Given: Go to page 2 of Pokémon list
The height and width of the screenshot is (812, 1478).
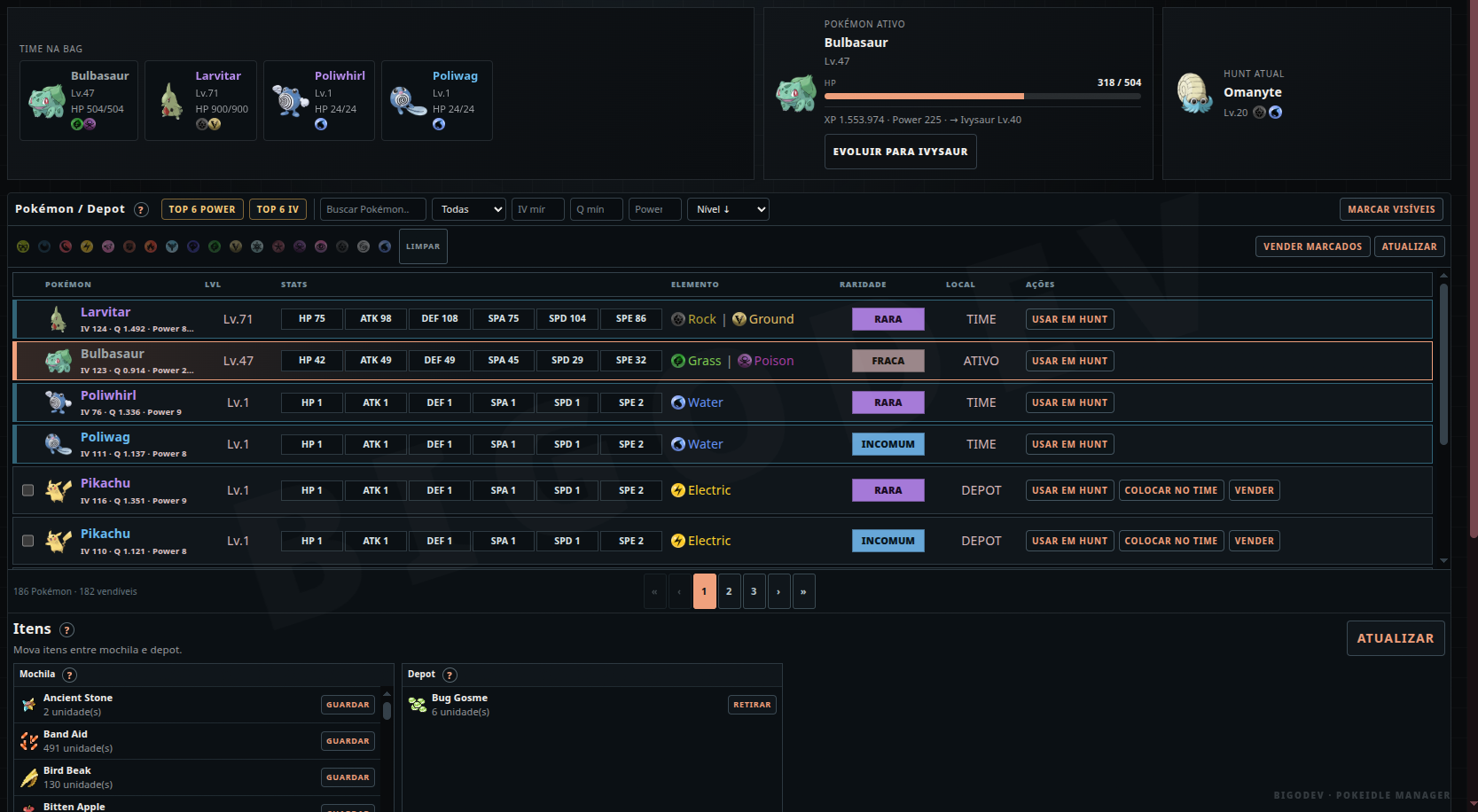Looking at the screenshot, I should tap(729, 591).
